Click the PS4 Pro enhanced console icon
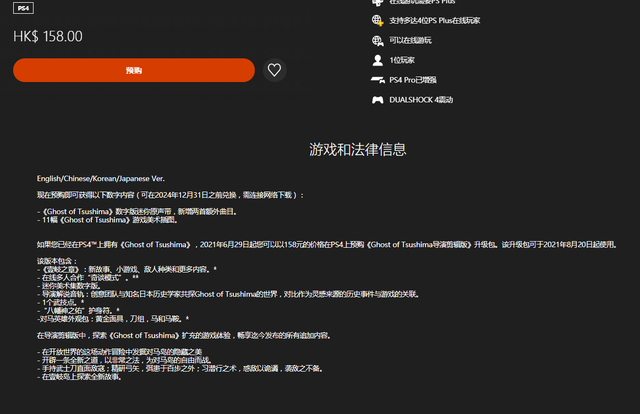This screenshot has height=414, width=640. (x=378, y=80)
